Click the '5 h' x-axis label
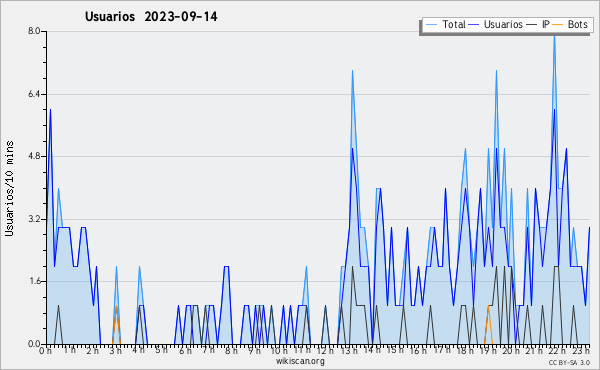600x370 pixels. [161, 350]
